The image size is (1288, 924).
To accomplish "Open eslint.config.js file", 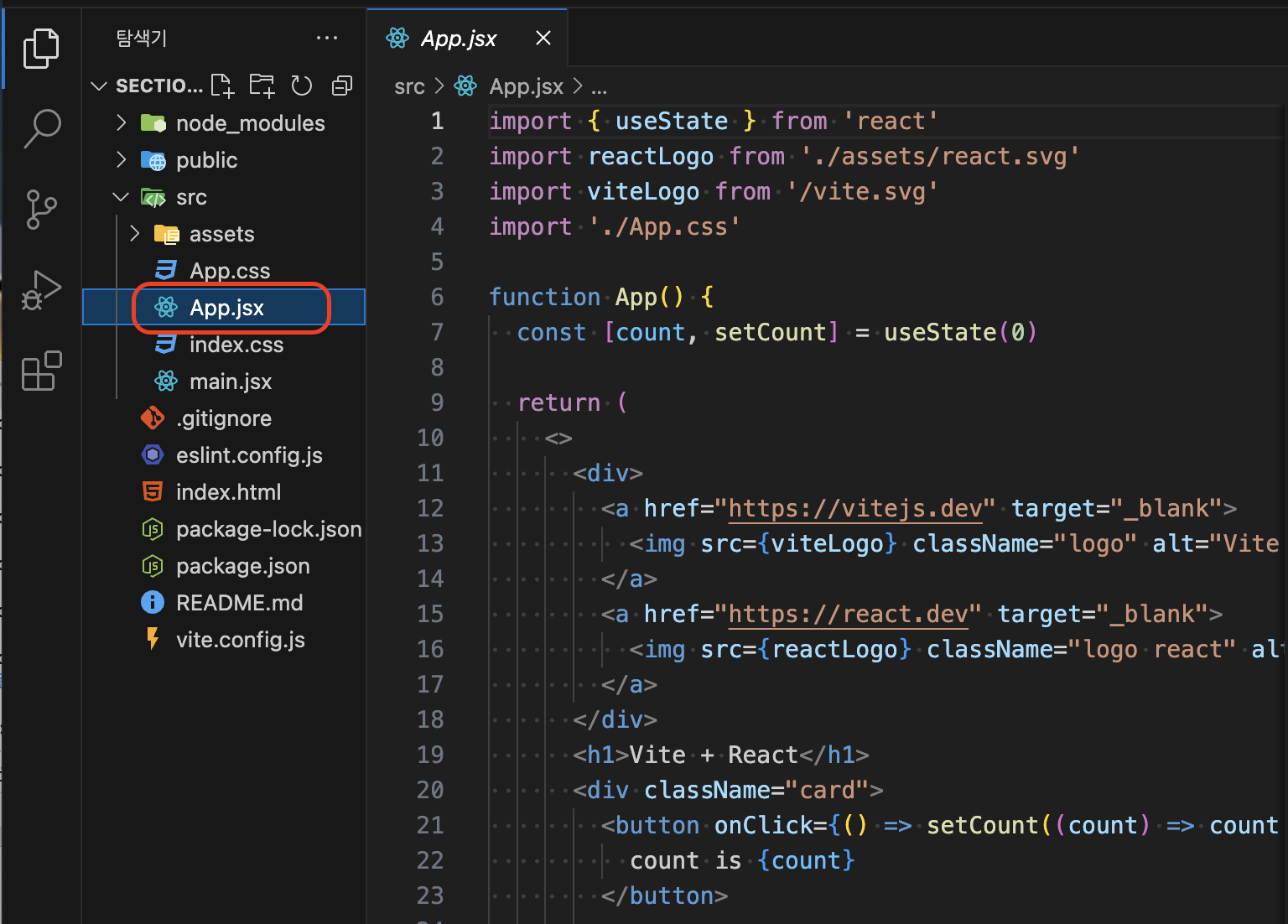I will (224, 455).
